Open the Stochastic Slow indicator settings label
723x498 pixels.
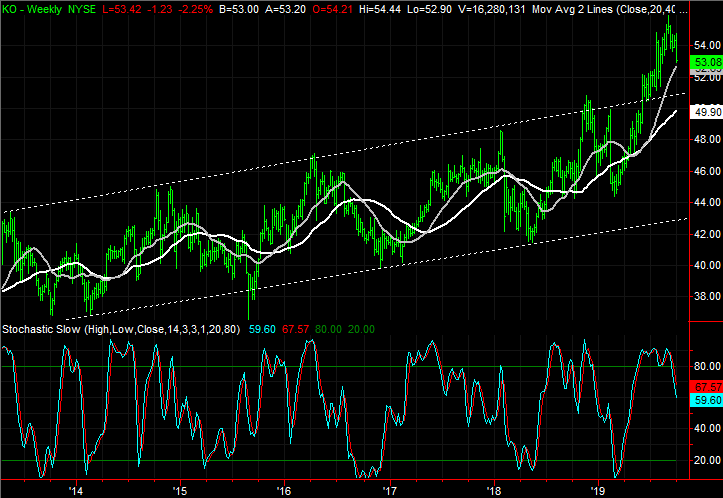[121, 329]
